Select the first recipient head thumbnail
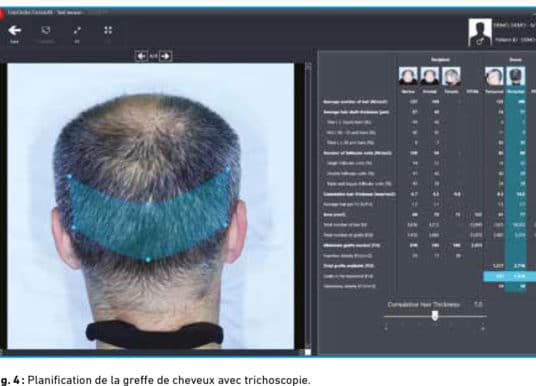536x386 pixels. coord(408,76)
